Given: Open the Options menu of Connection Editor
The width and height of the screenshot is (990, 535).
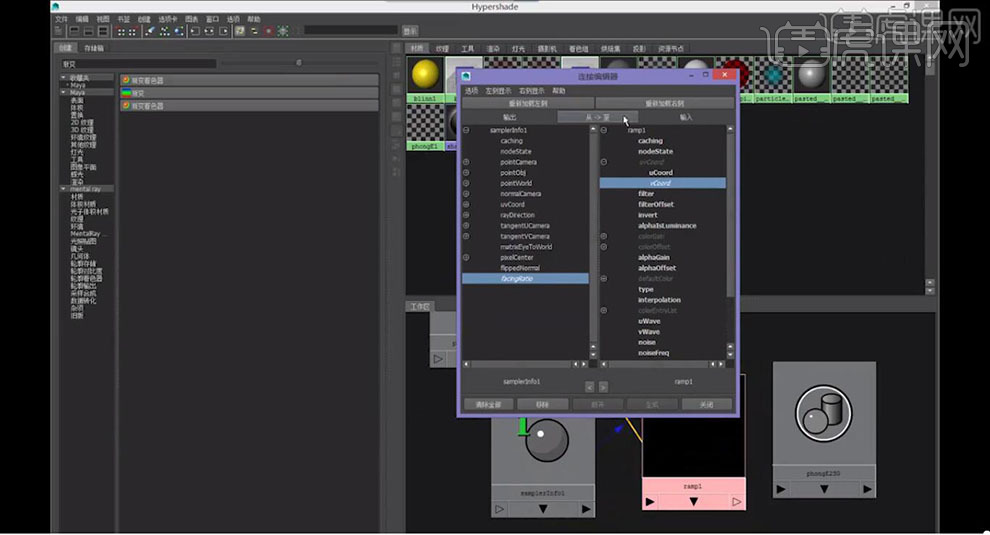Looking at the screenshot, I should (472, 91).
